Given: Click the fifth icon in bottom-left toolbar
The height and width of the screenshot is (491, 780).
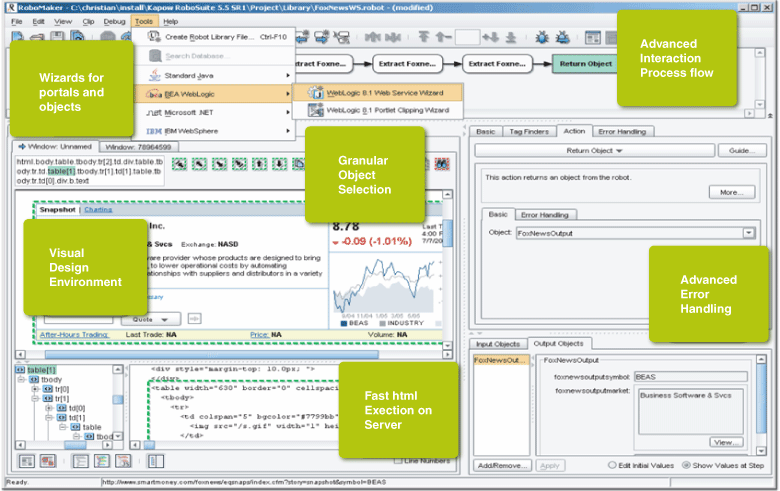Looking at the screenshot, I should point(123,461).
